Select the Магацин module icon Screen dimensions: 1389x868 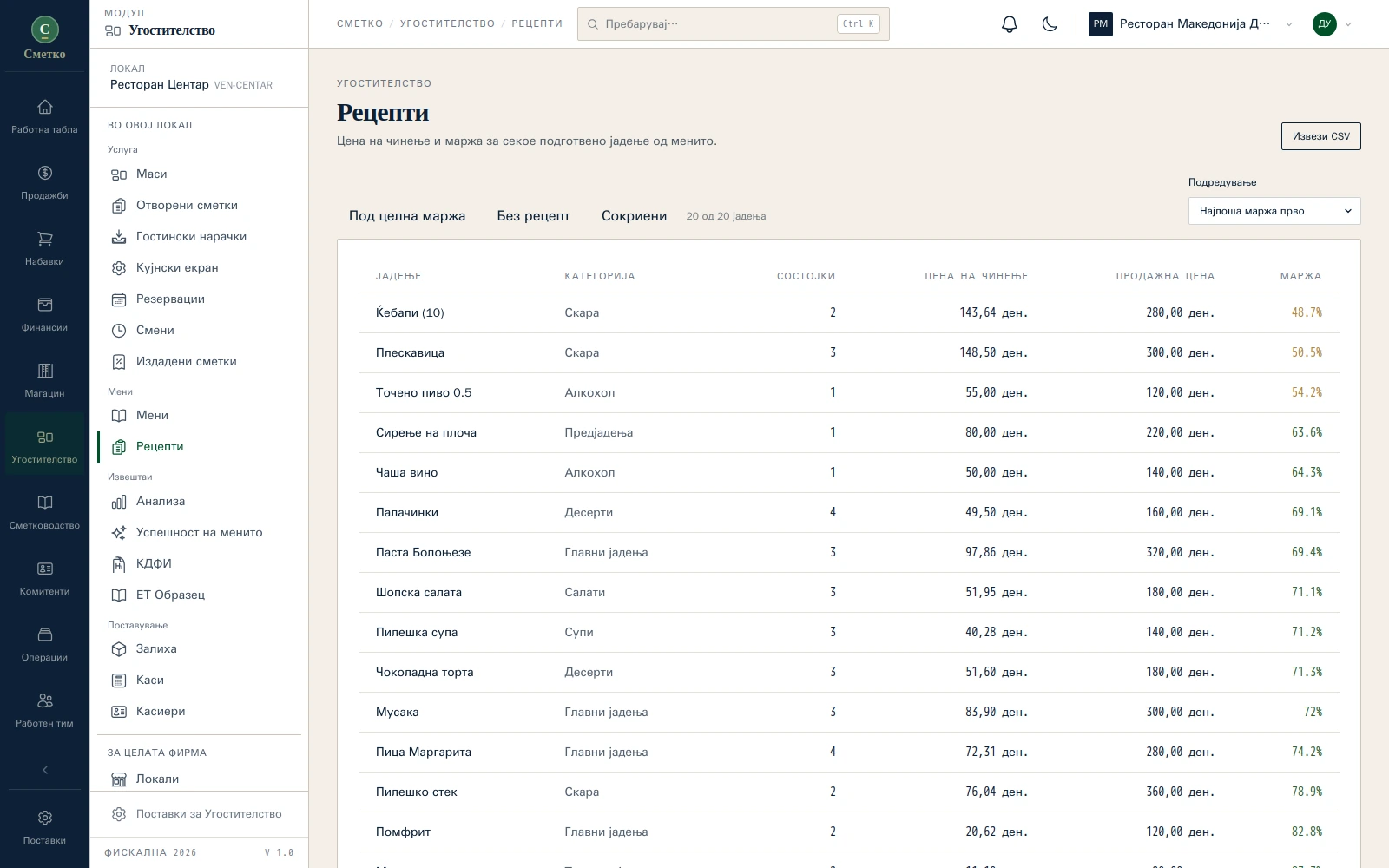(x=44, y=371)
